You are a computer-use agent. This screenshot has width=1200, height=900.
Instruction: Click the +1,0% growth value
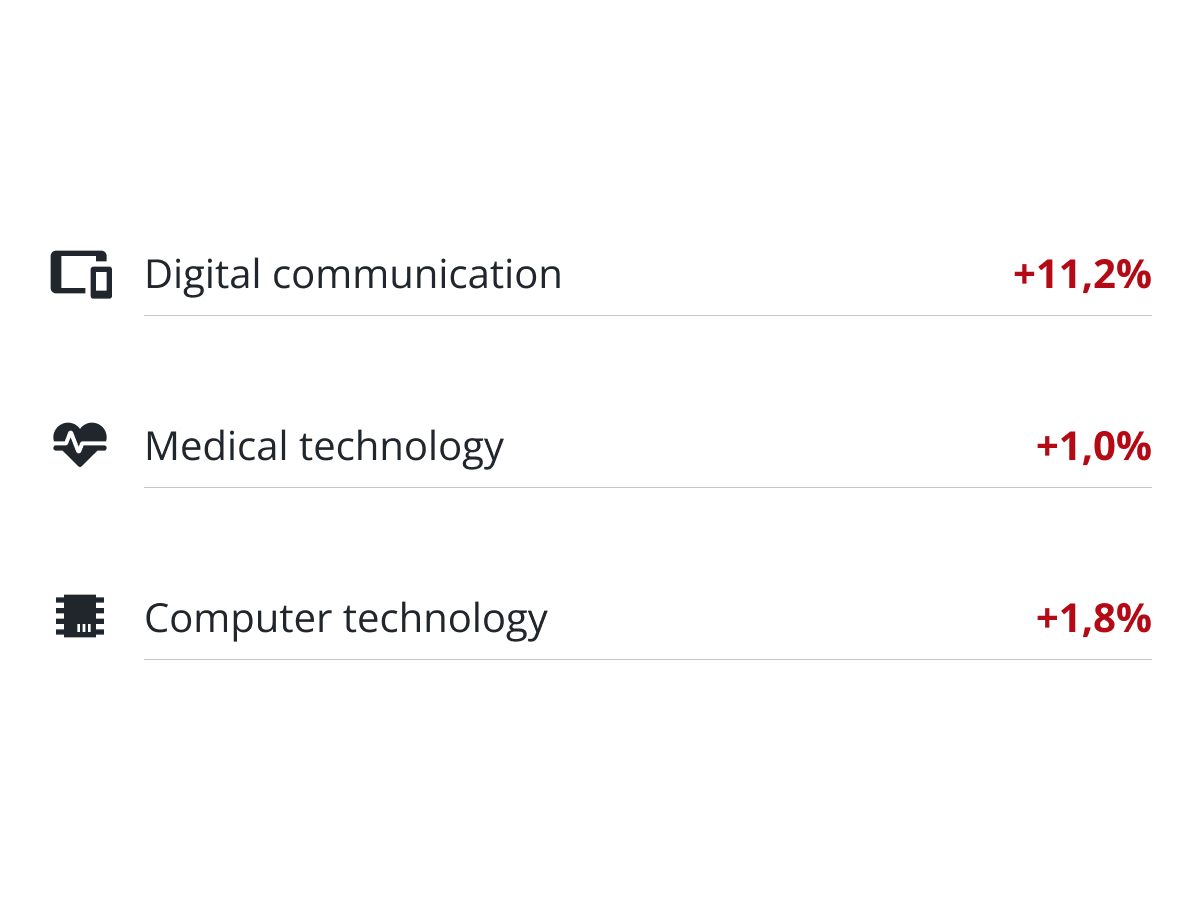tap(1093, 446)
